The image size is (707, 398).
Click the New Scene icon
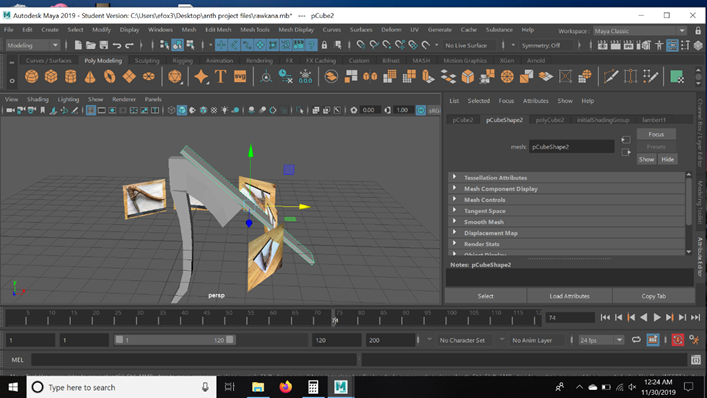pos(78,45)
